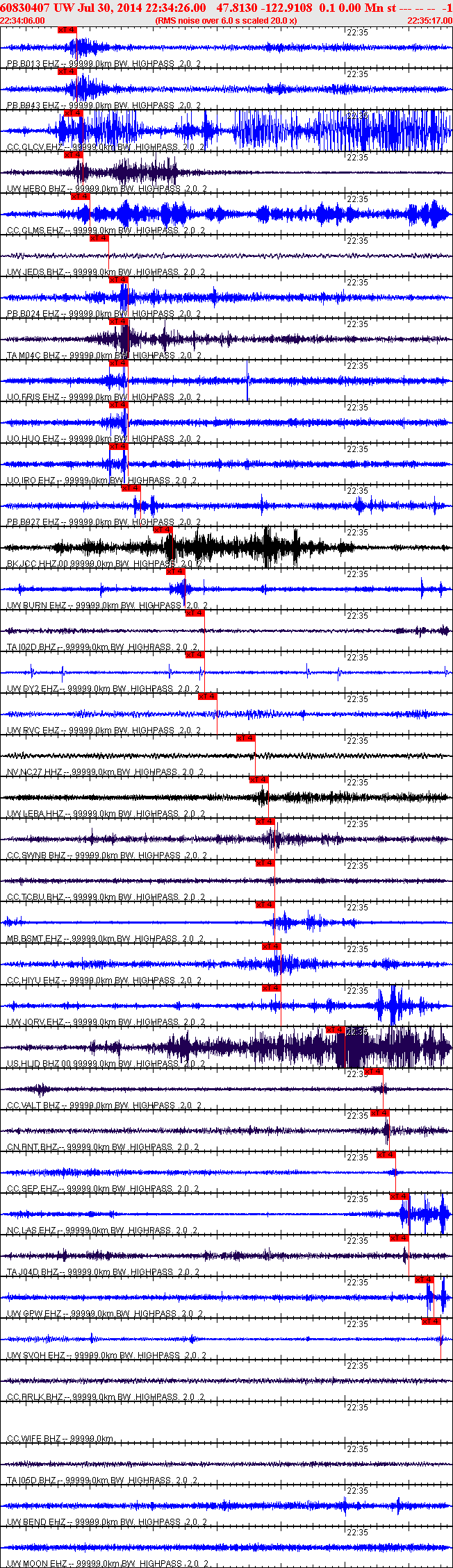The image size is (453, 1568).
Task: Select red pick flag on CC SEP trace
Action: [x=386, y=1155]
